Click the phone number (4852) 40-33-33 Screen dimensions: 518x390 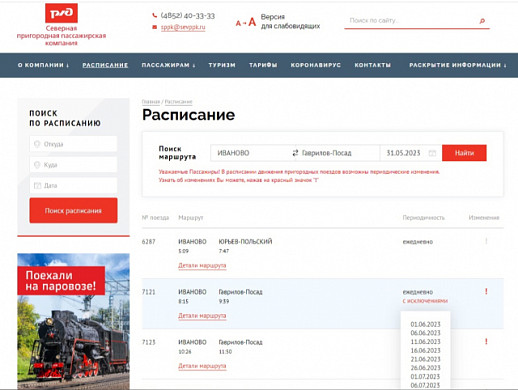point(188,16)
